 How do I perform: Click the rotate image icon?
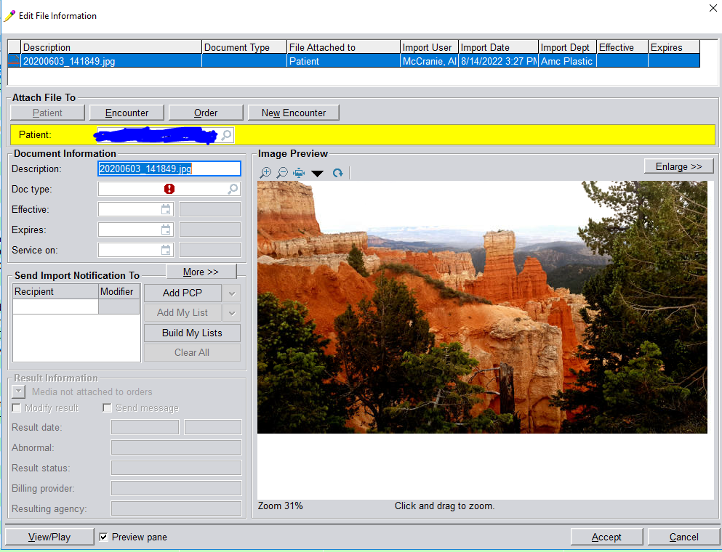[338, 173]
